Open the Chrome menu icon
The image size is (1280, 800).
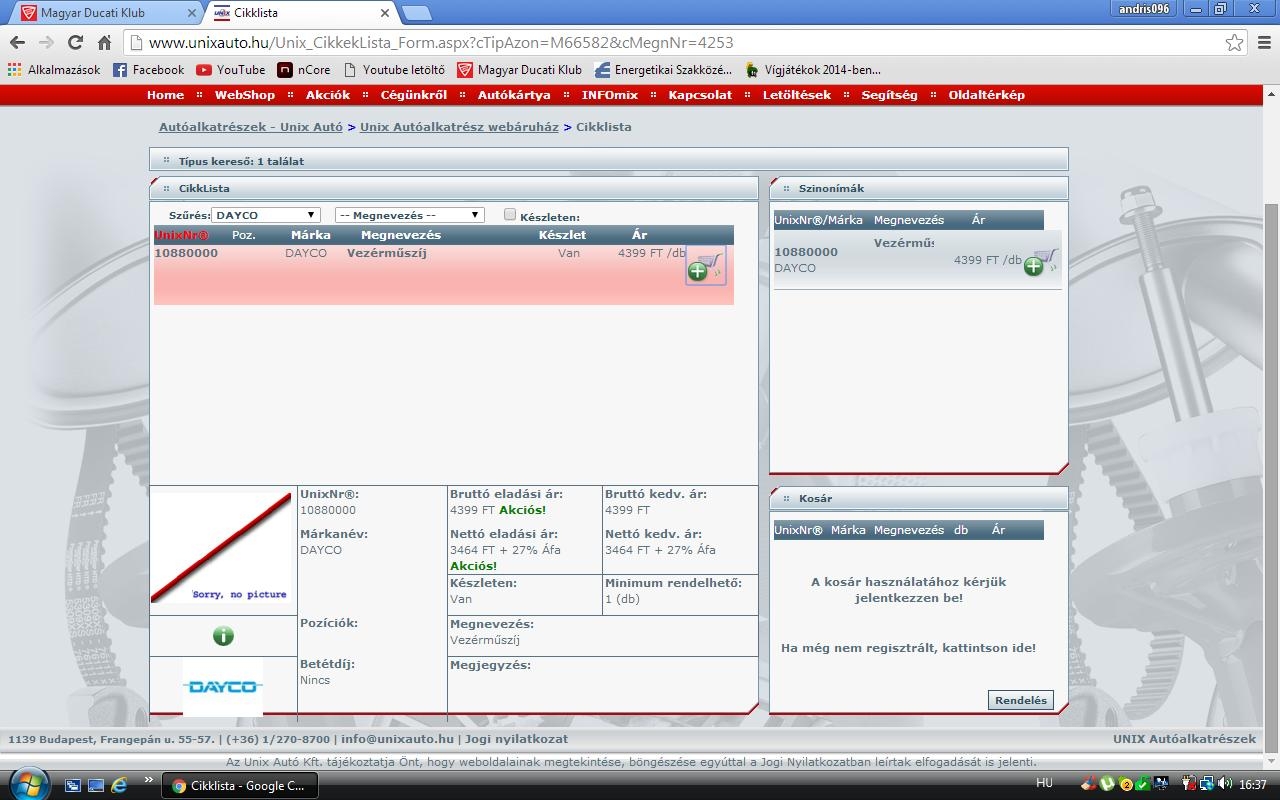pos(1262,42)
